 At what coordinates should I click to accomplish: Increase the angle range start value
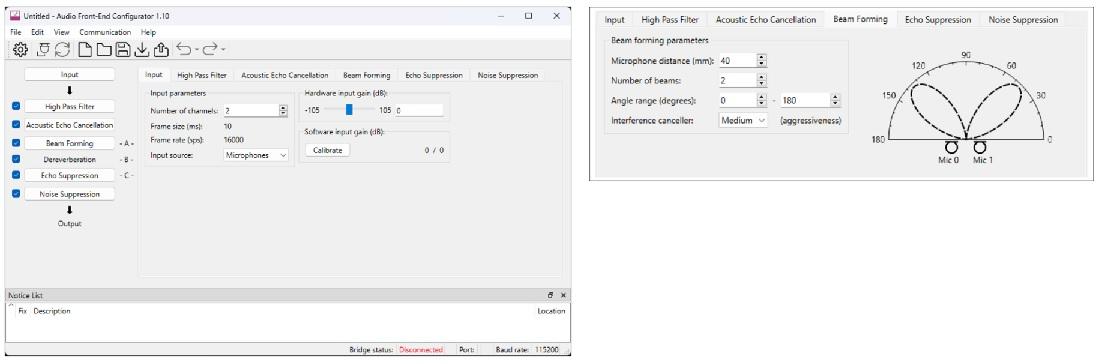click(x=762, y=97)
